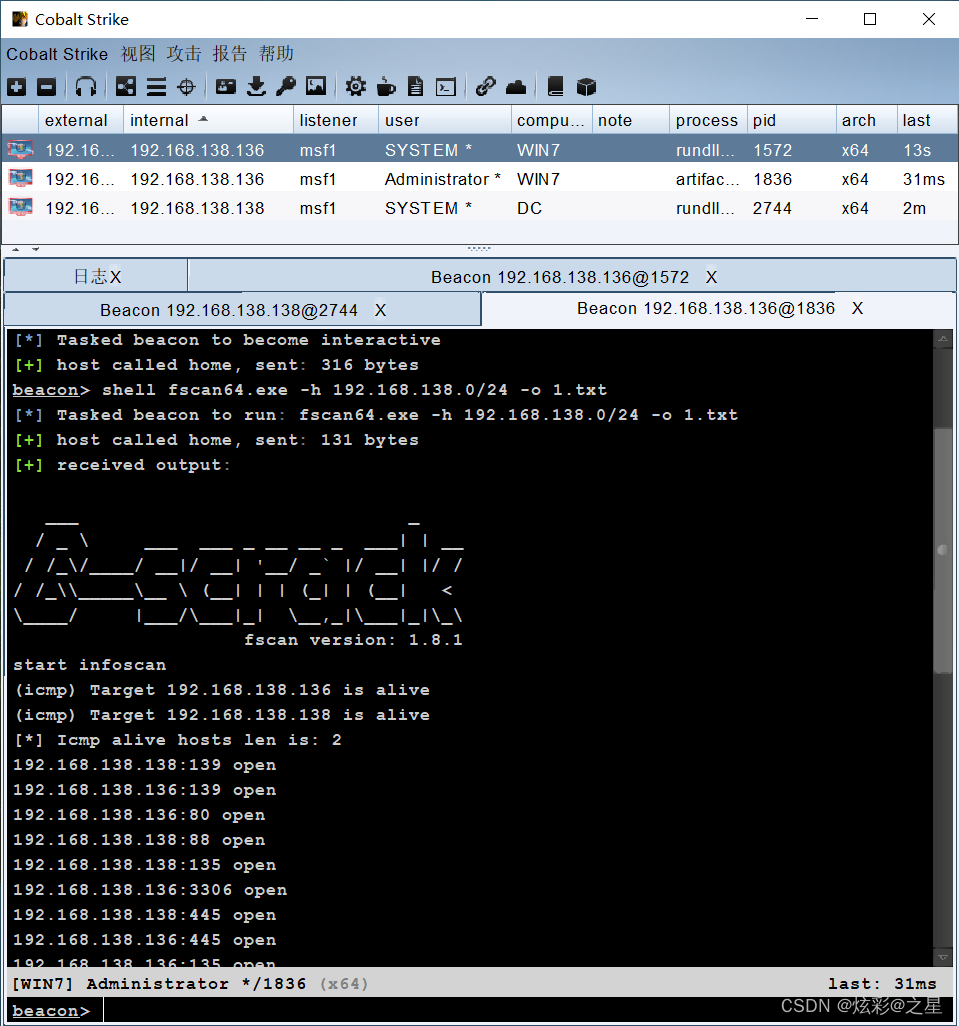Viewport: 959px width, 1026px height.
Task: Switch to the 日志 log tab
Action: point(96,276)
